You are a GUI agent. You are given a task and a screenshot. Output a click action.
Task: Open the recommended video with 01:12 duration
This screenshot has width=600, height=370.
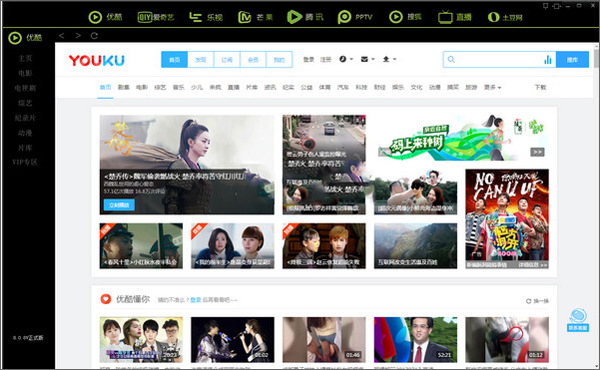coord(507,339)
